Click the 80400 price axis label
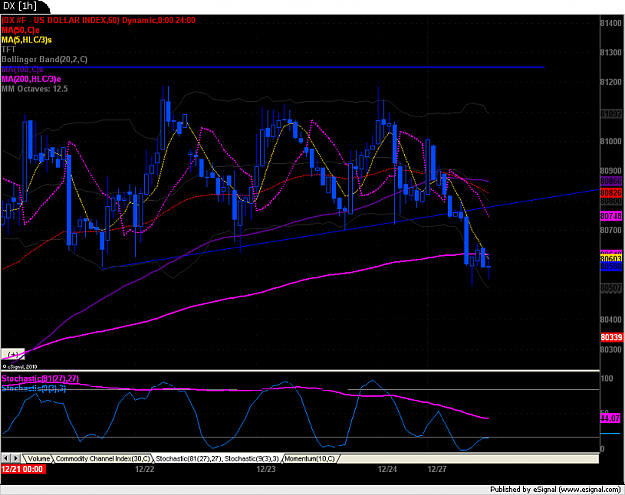Viewport: 625px width, 495px height. point(611,320)
